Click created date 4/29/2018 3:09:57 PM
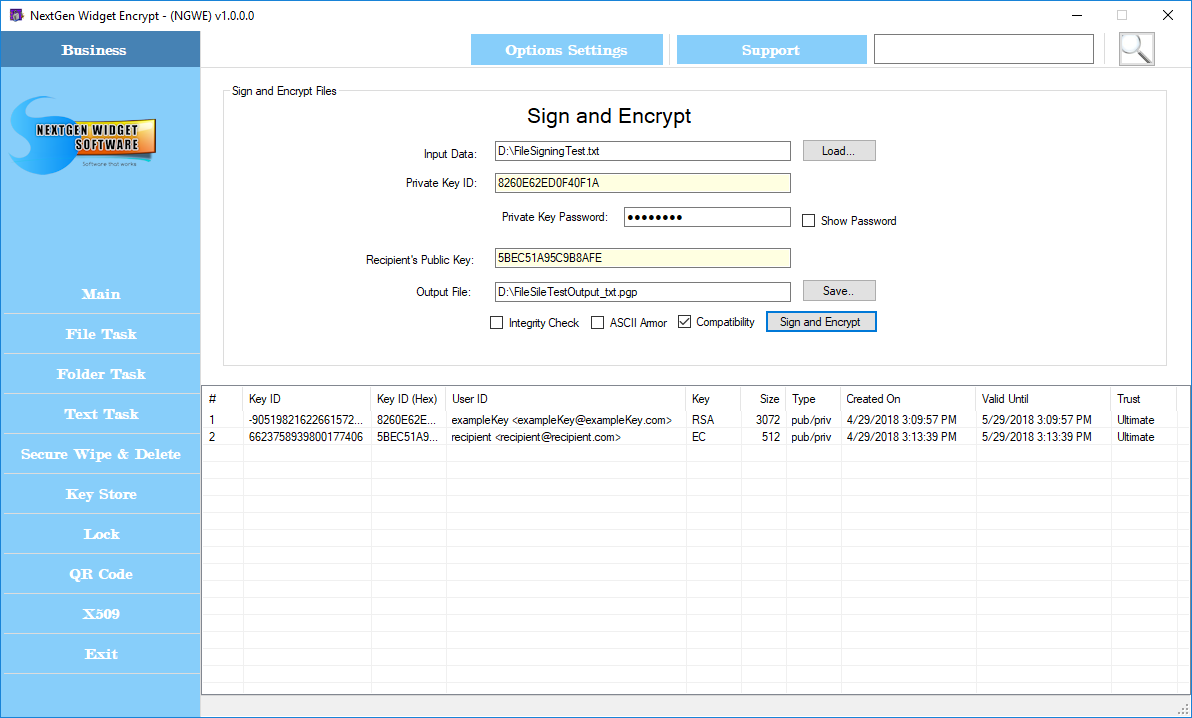 point(901,420)
